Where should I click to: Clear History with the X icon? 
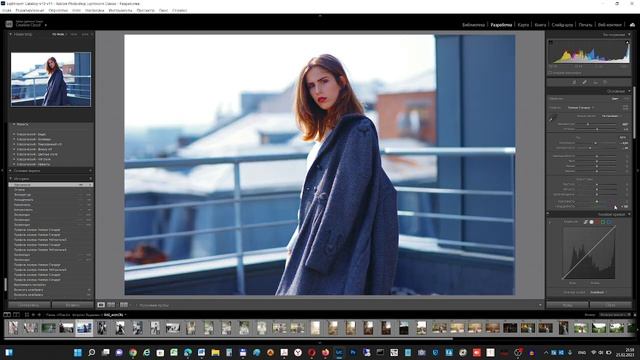click(x=91, y=179)
